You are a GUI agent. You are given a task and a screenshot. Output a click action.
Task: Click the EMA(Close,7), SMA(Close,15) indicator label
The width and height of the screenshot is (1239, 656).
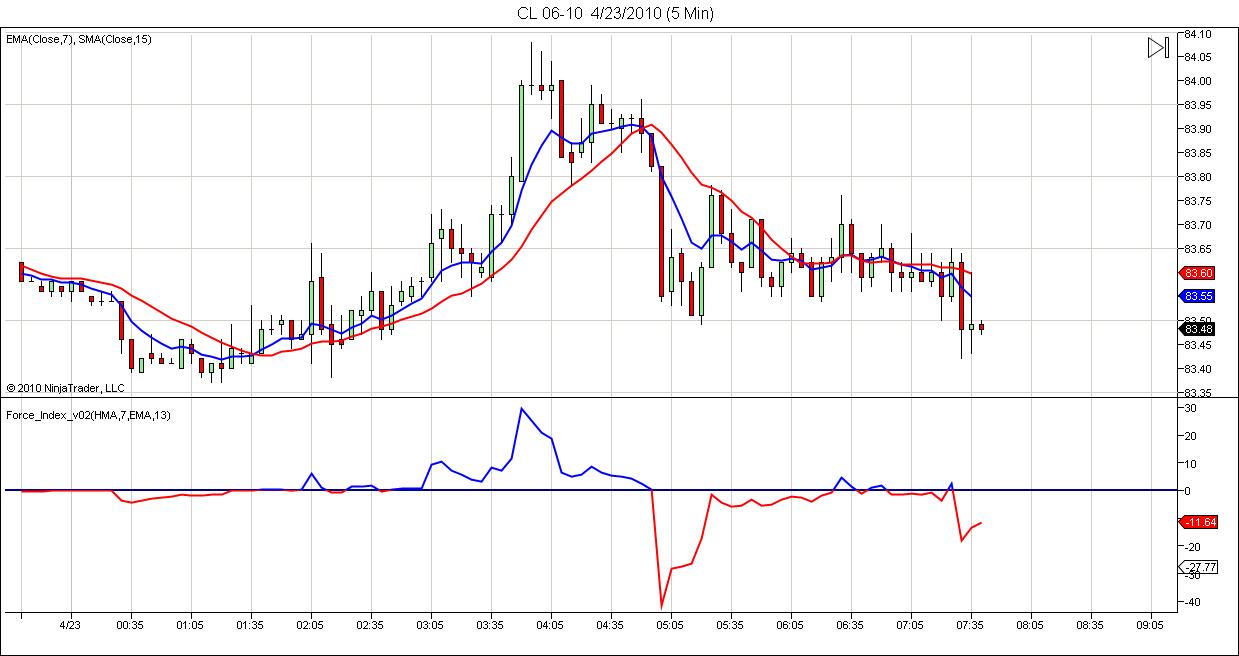79,39
